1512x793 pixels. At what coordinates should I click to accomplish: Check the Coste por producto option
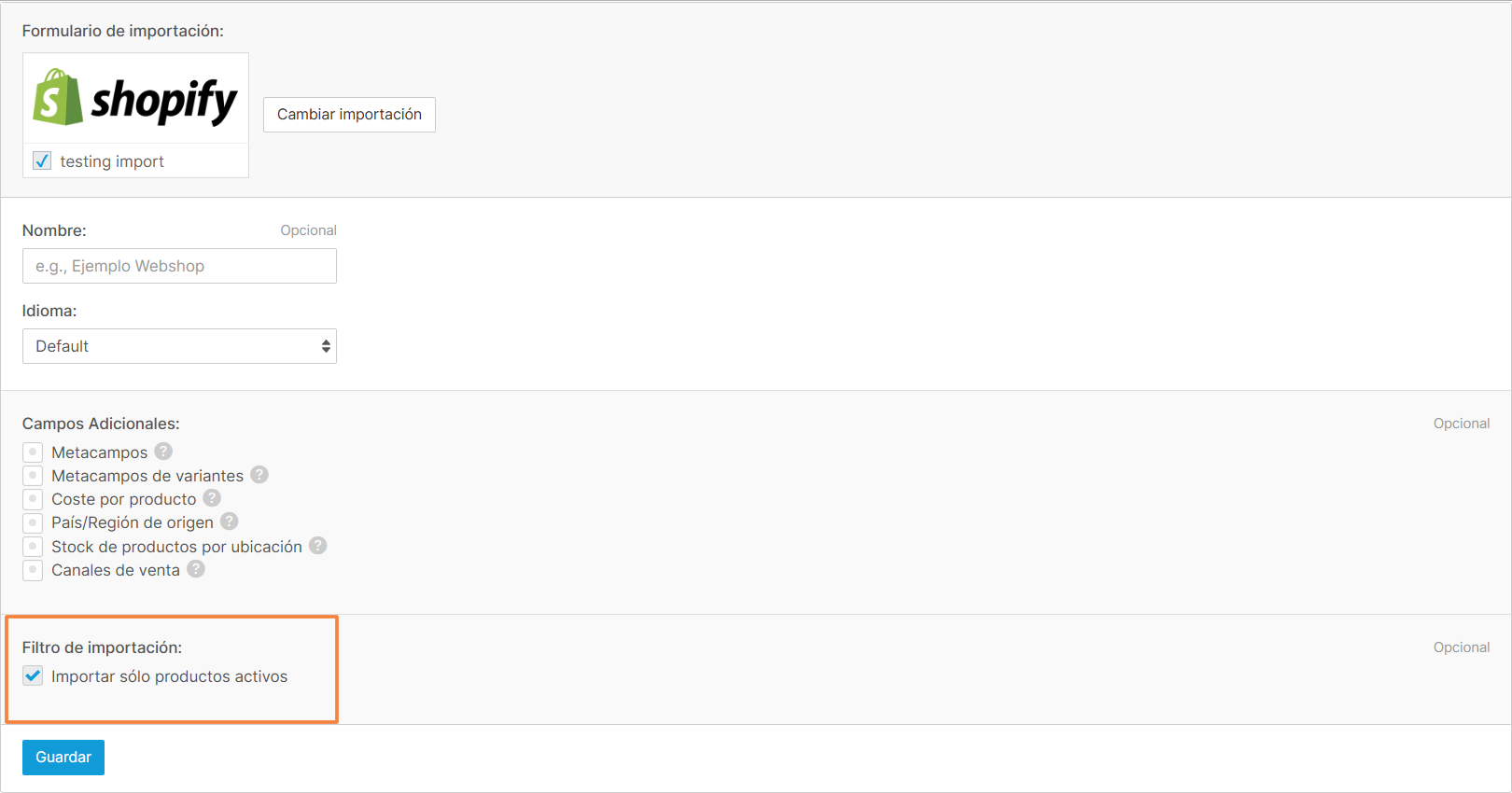[x=33, y=499]
